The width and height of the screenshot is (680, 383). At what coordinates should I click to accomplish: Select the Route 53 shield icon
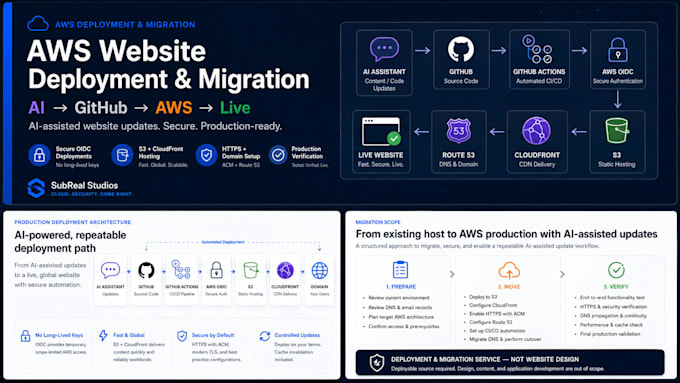(458, 131)
